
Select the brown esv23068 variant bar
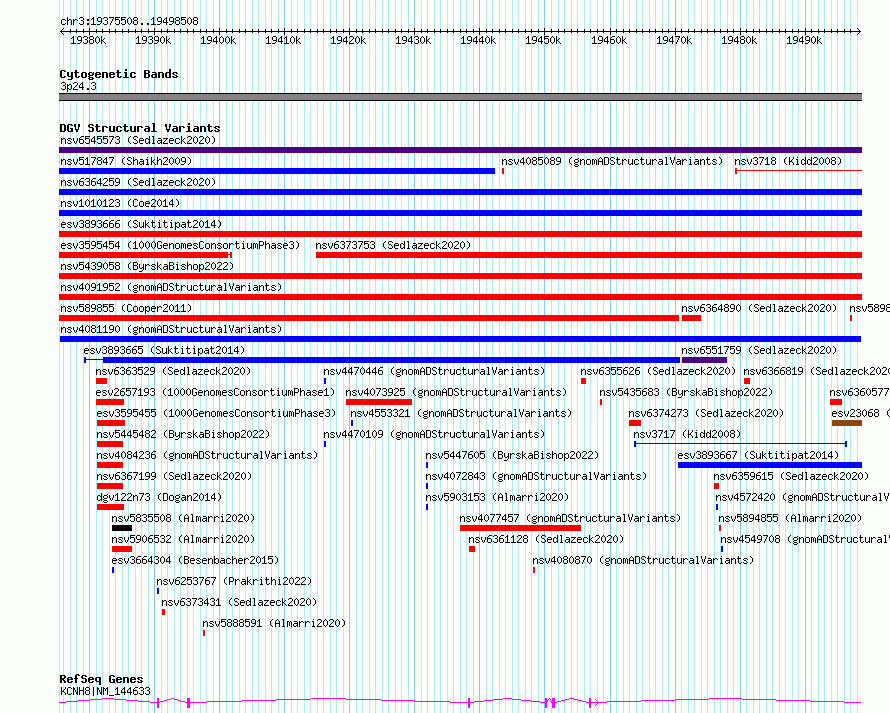pos(846,423)
